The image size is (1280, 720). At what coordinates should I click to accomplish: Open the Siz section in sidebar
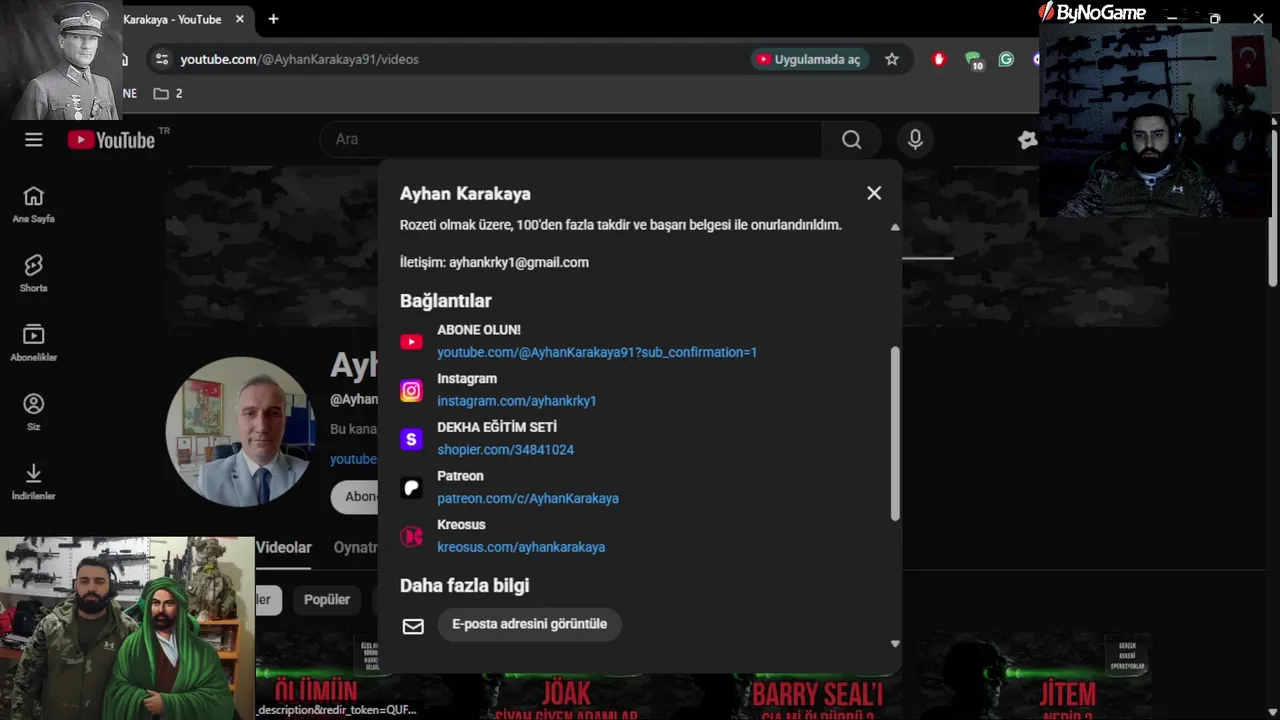[34, 412]
